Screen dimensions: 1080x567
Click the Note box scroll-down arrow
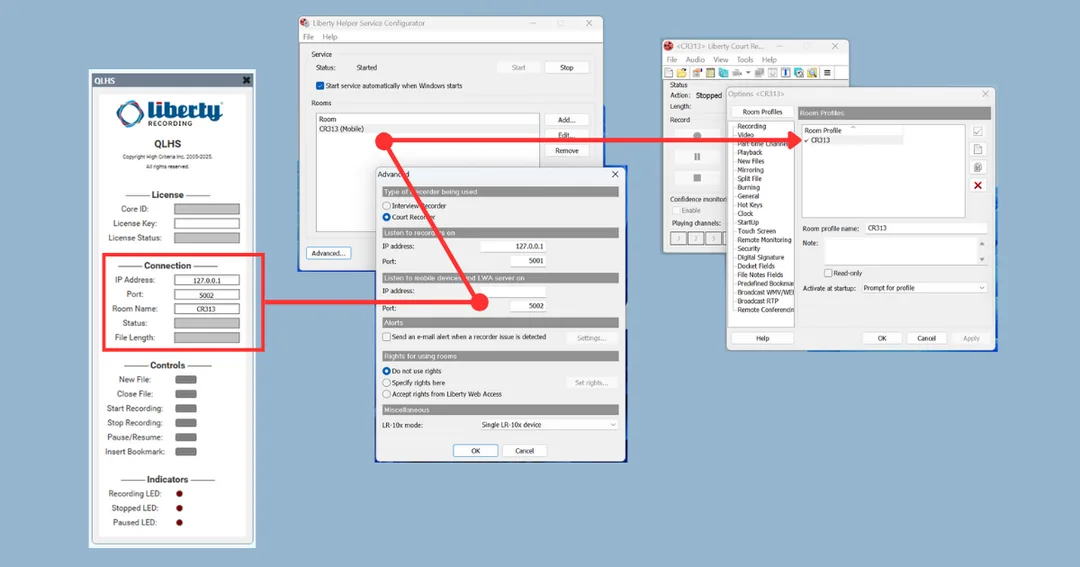click(x=982, y=259)
